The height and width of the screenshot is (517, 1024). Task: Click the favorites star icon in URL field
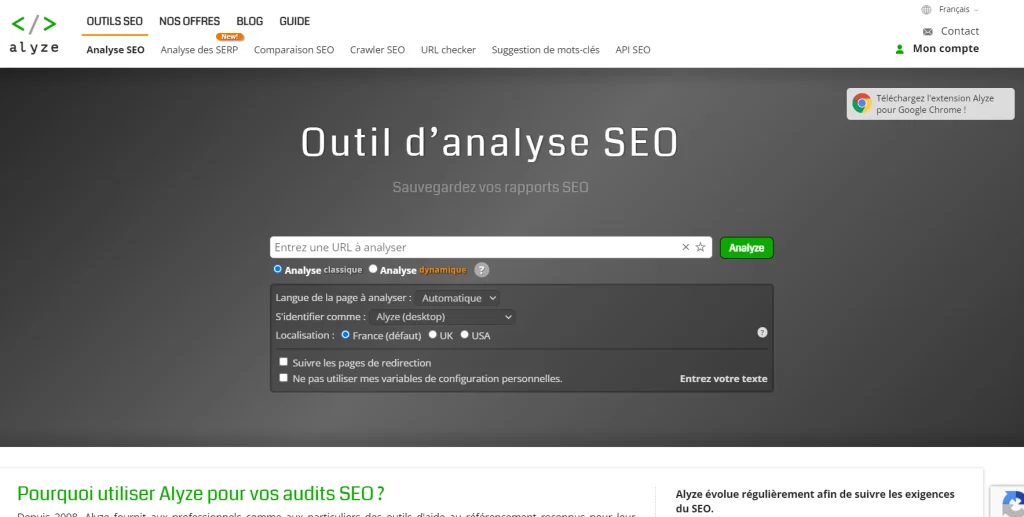[x=701, y=247]
